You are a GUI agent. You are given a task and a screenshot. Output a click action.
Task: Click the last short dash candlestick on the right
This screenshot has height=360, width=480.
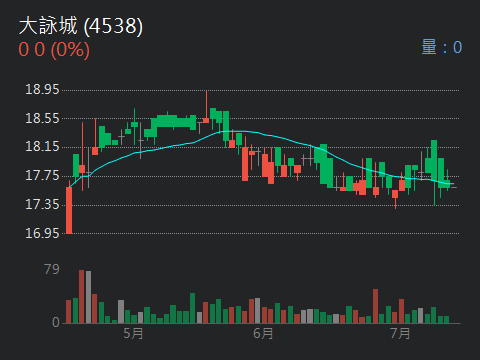point(454,188)
